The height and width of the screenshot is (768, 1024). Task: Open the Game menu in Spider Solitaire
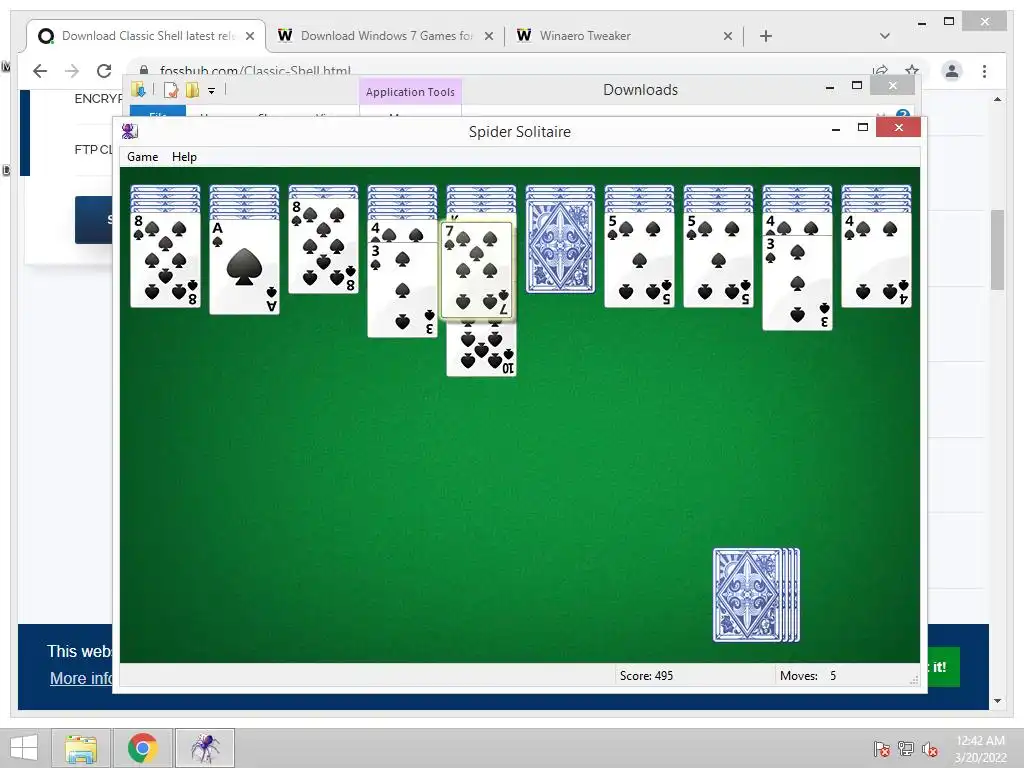[x=142, y=157]
